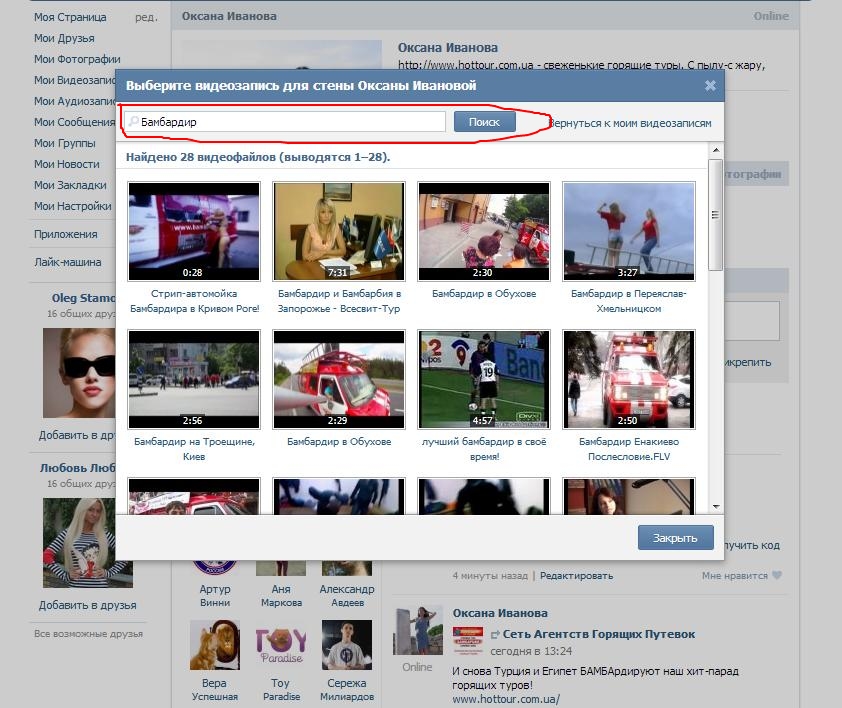Screen dimensions: 842x708
Task: Click сегодня в 13:24 post timestamp
Action: coord(531,651)
